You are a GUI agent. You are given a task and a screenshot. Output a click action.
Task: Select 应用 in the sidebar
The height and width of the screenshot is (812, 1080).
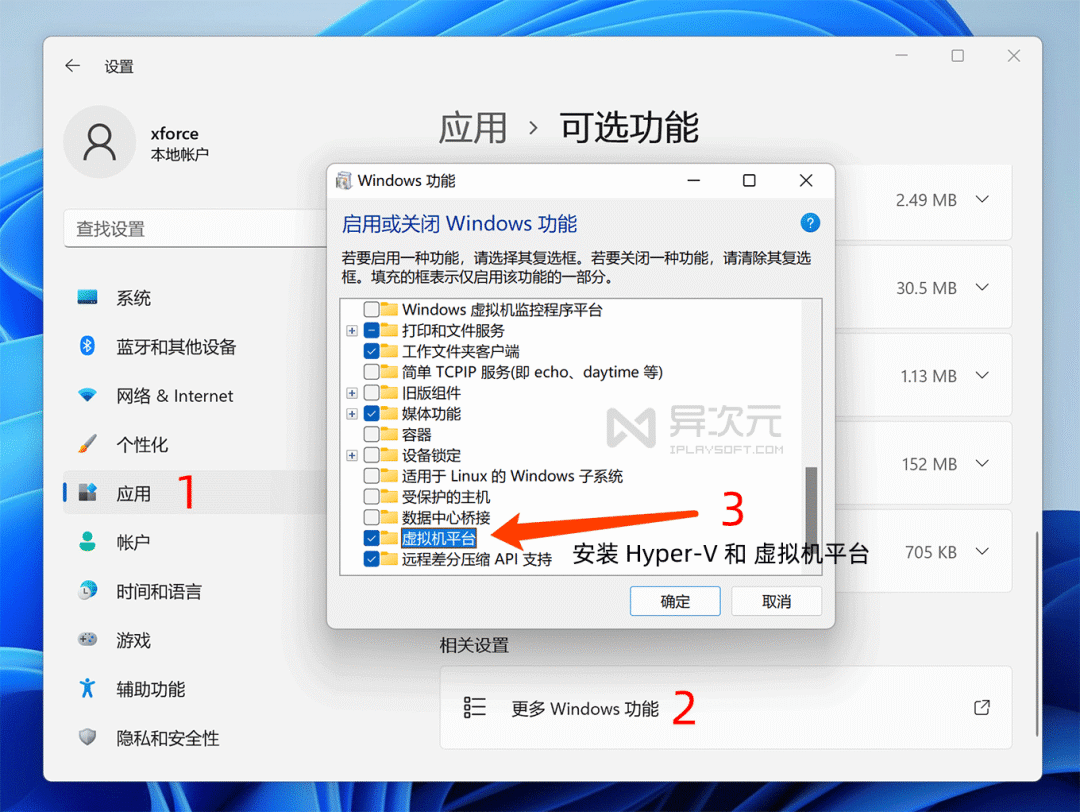click(x=193, y=493)
